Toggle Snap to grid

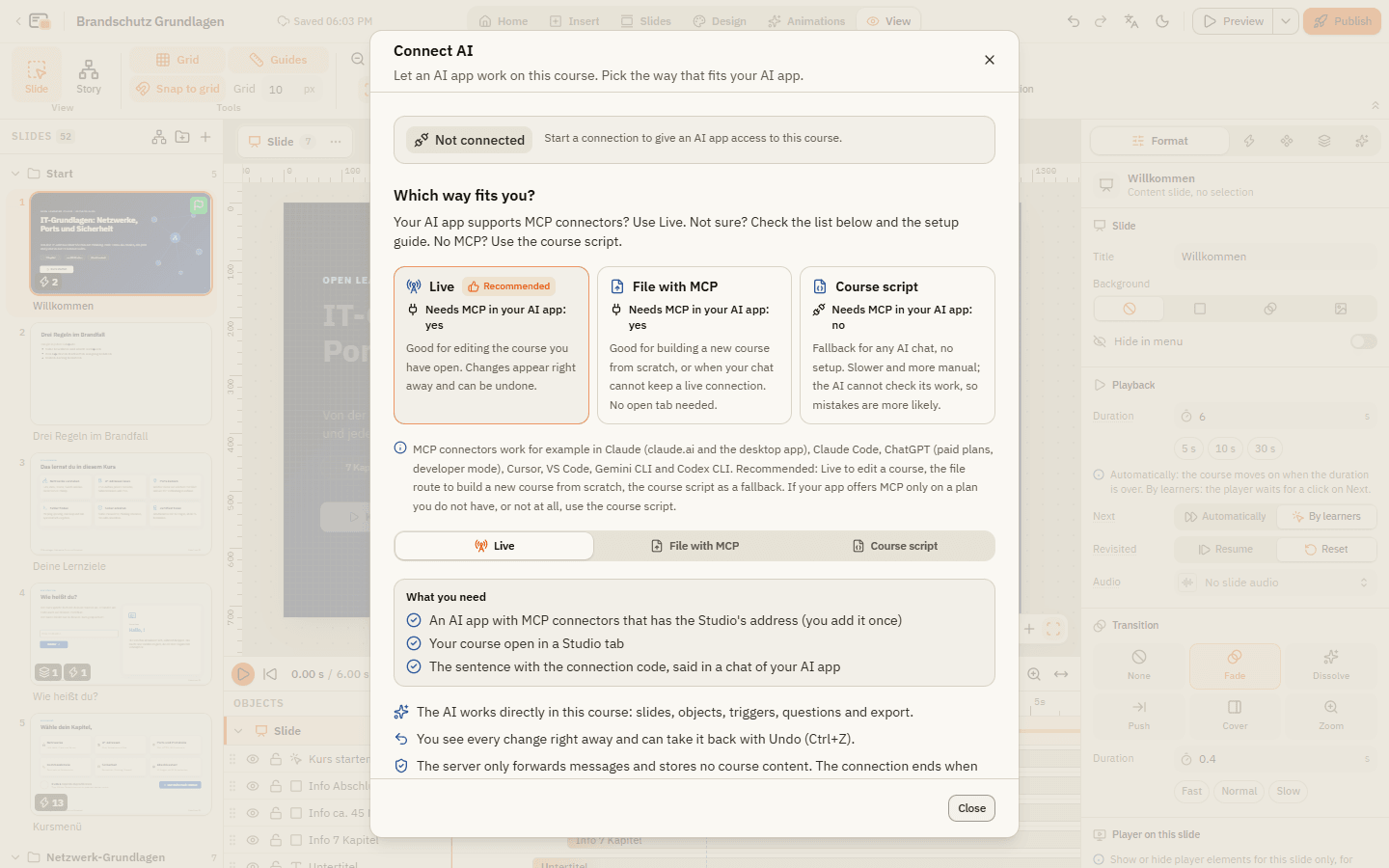[x=177, y=89]
